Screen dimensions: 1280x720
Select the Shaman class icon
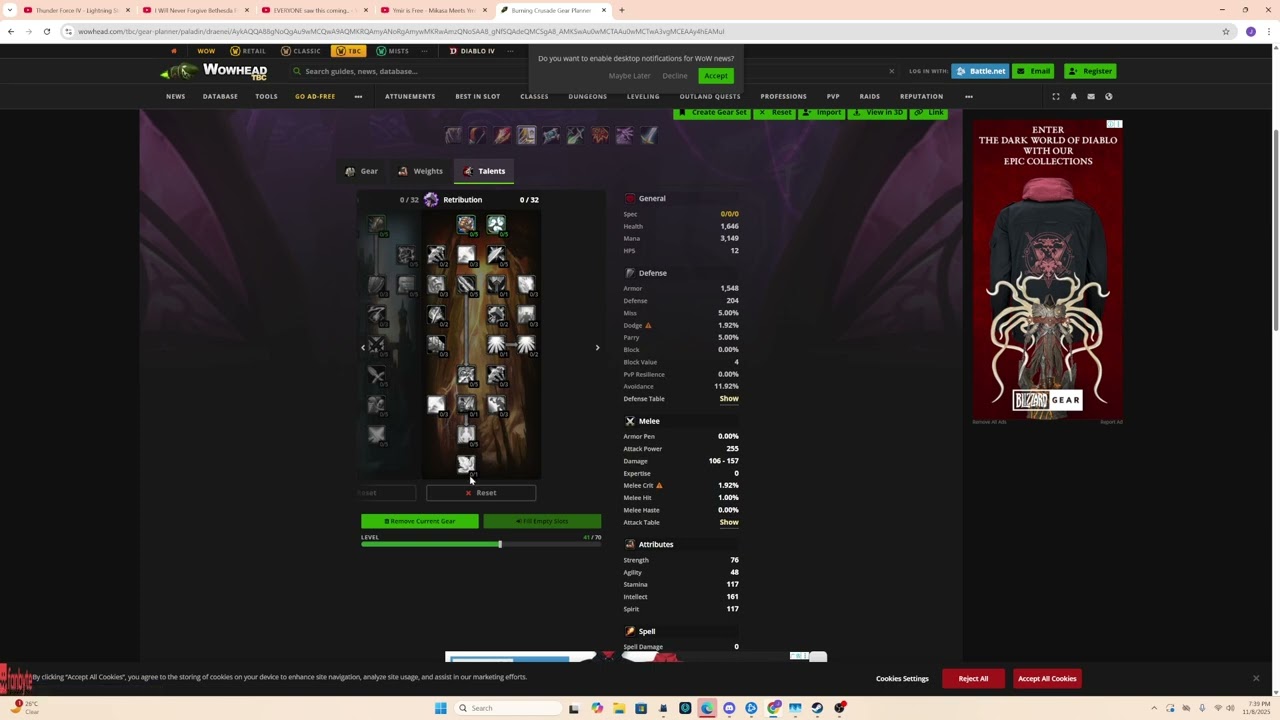[600, 135]
